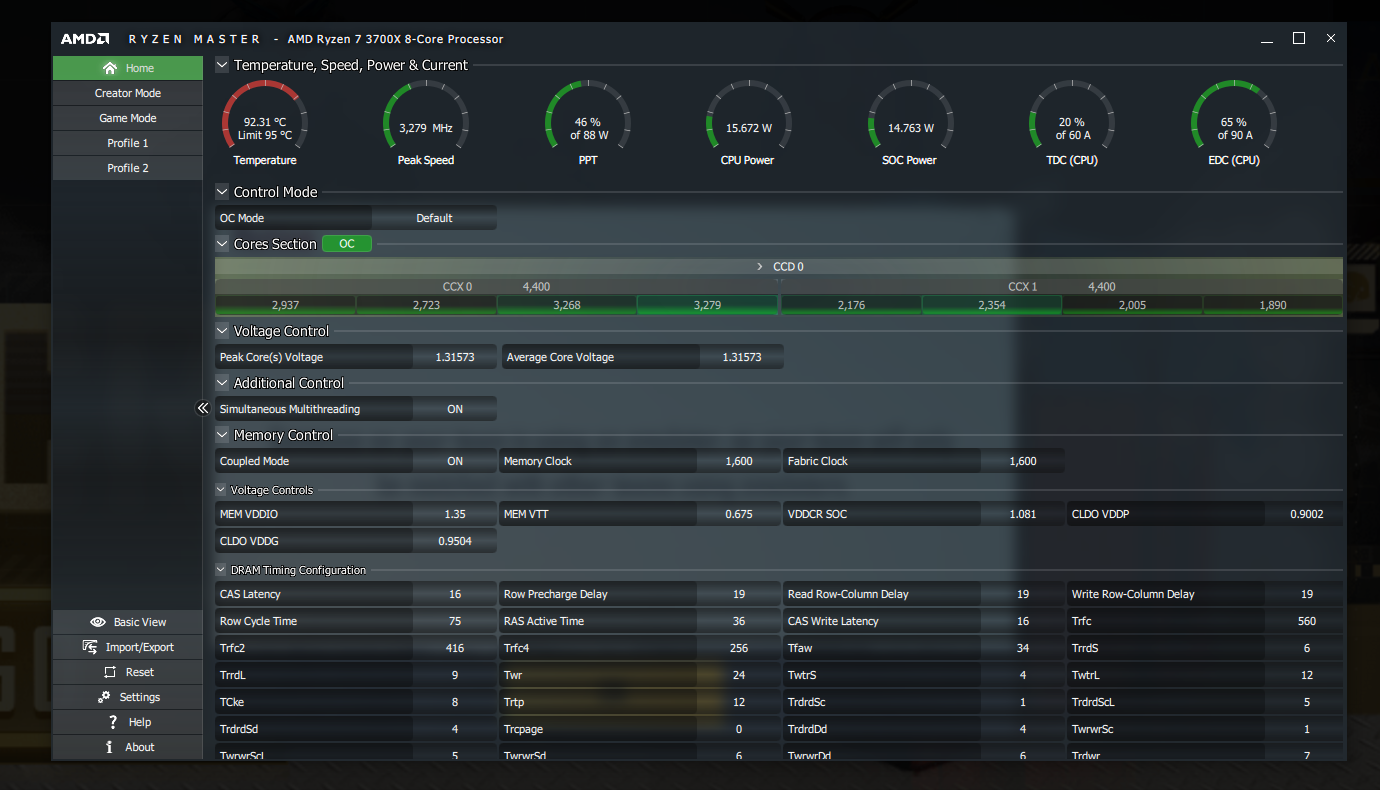Click the CCX 1 label
The width and height of the screenshot is (1380, 790).
[1023, 287]
